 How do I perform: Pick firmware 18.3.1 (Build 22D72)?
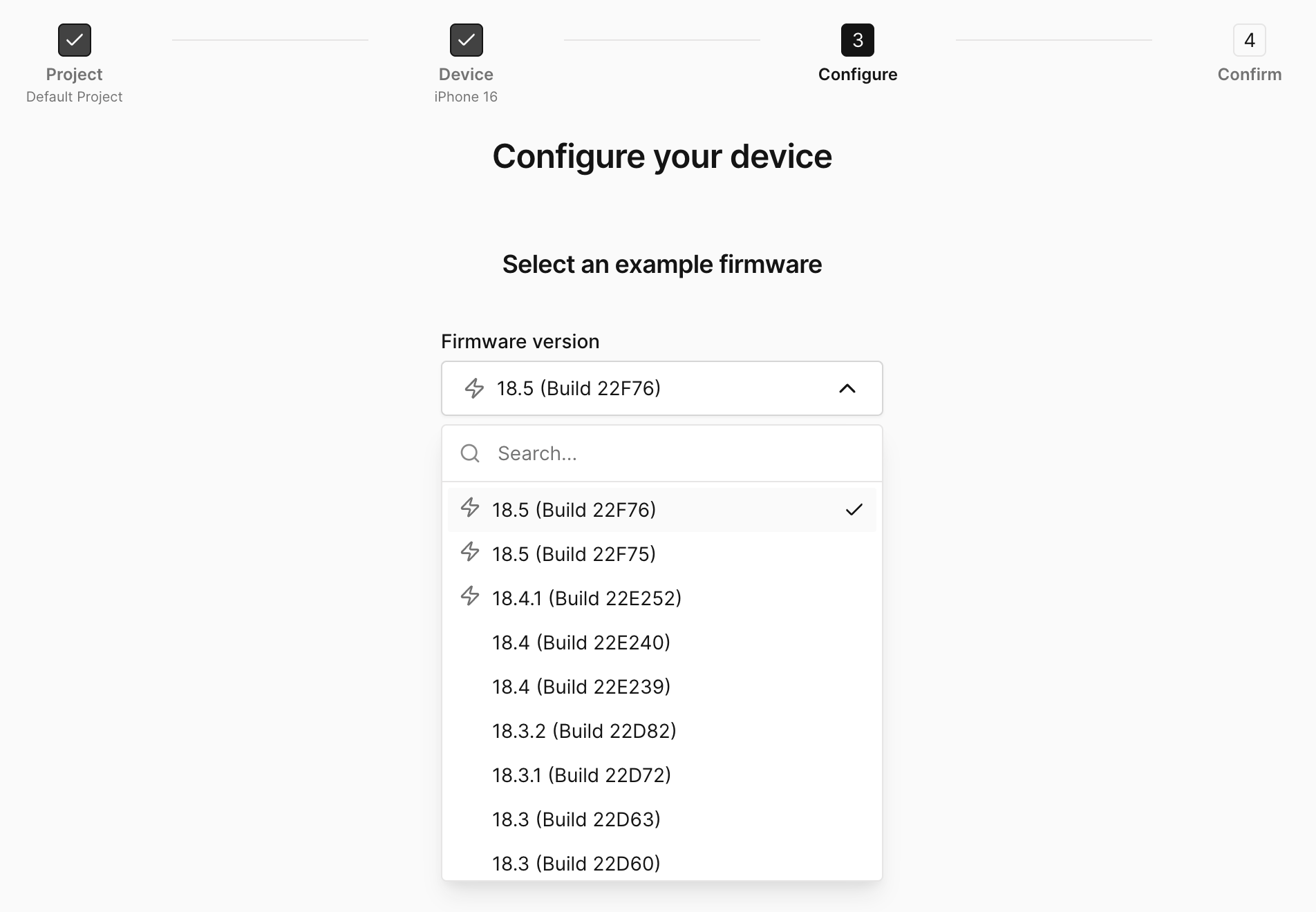[581, 775]
